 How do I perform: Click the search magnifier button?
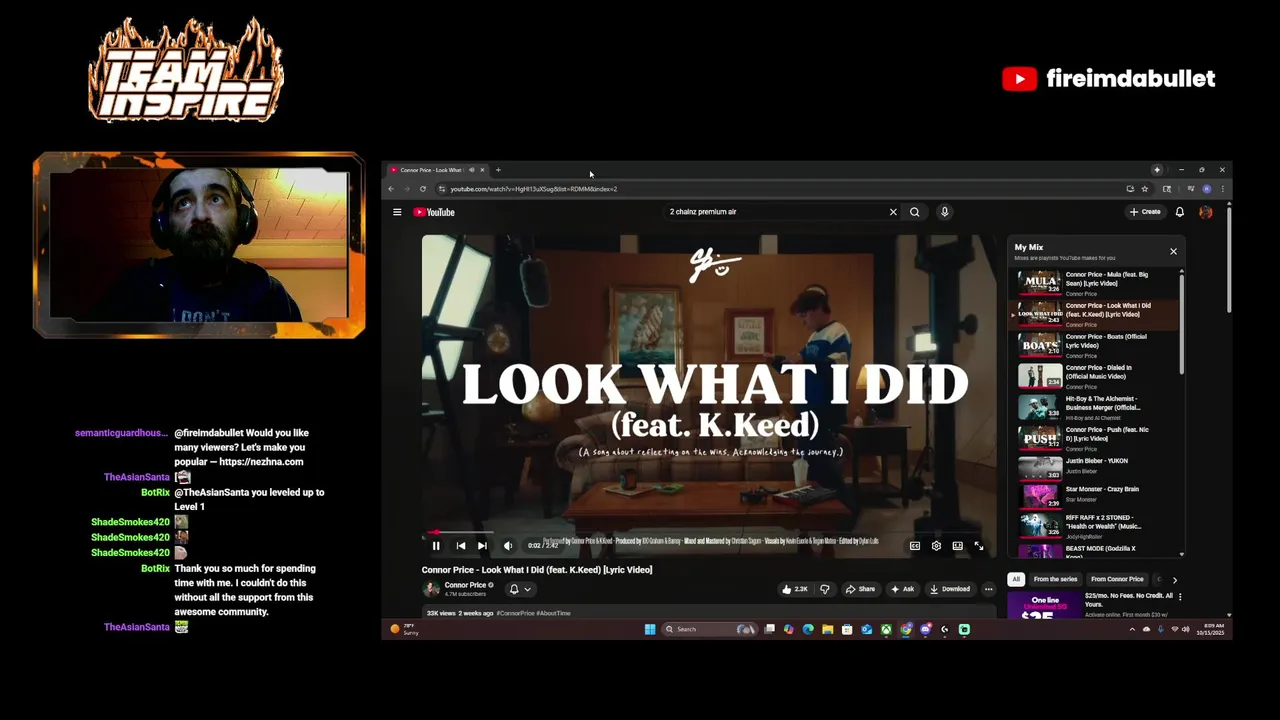(914, 212)
